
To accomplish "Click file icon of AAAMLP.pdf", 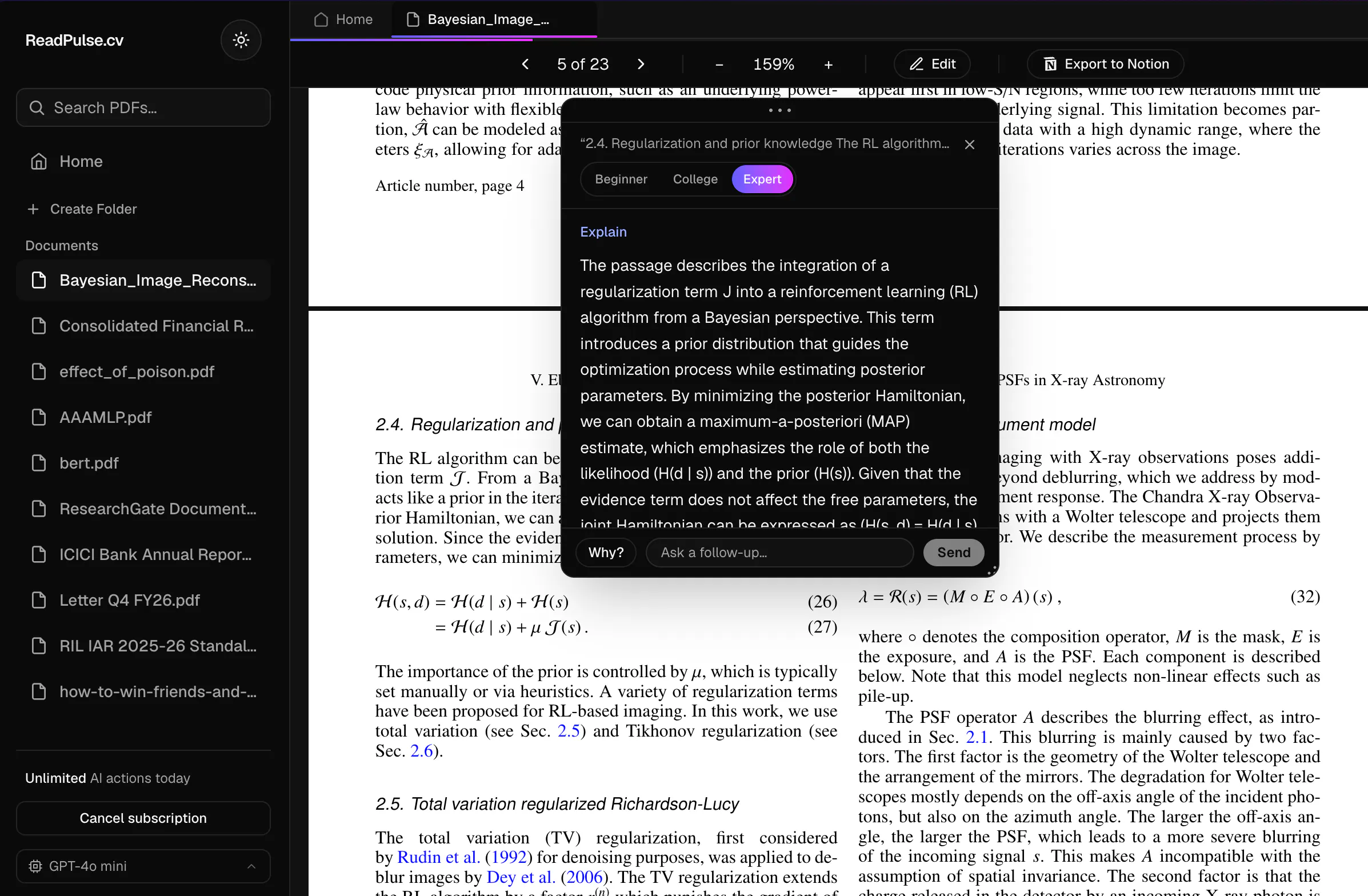I will pos(38,417).
